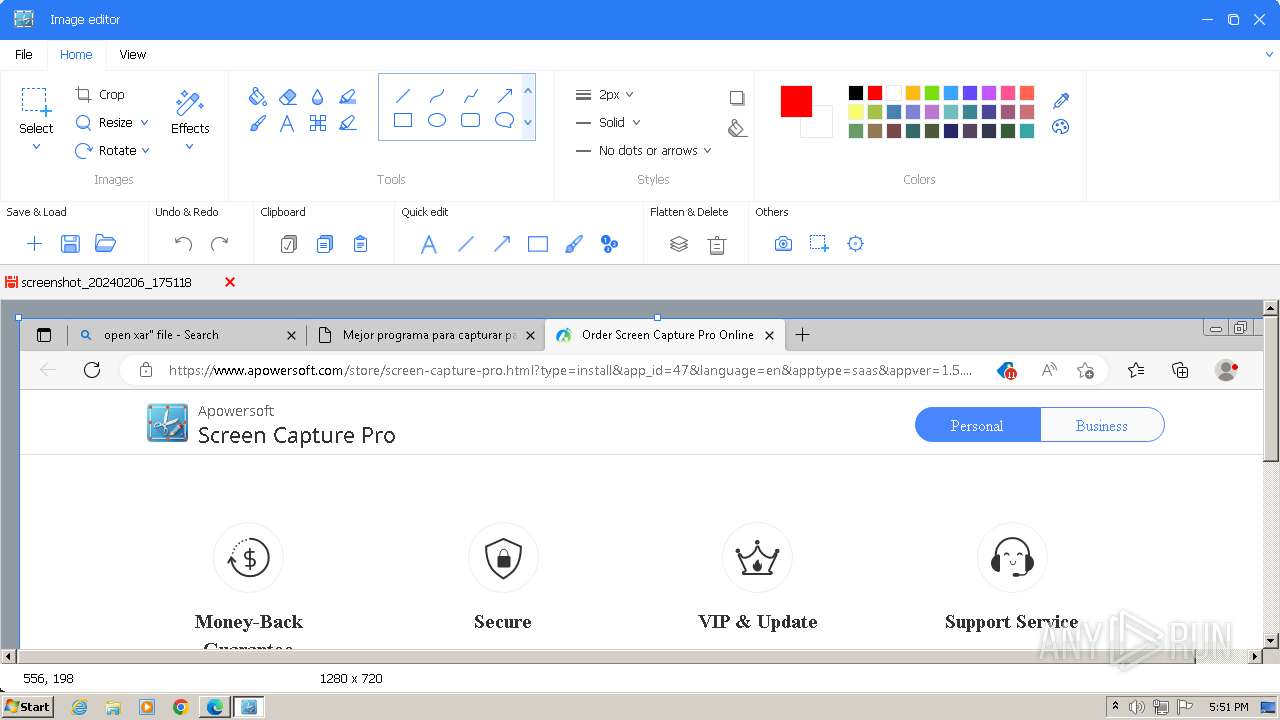Expand the shapes gallery down arrow

tap(528, 122)
